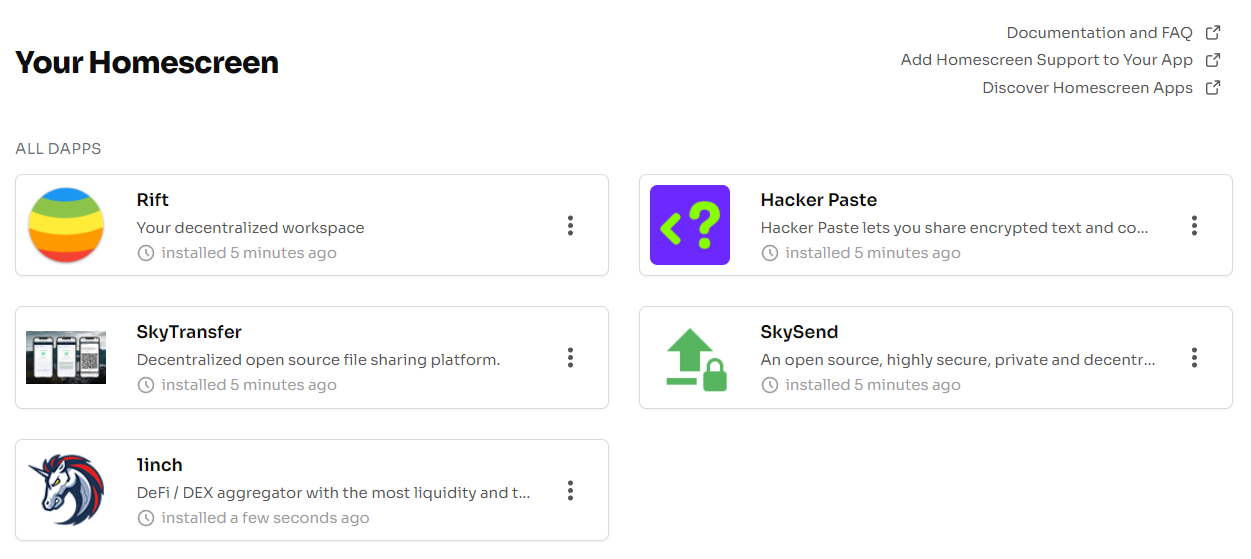Open the Rift rainbow ball icon

(x=66, y=225)
